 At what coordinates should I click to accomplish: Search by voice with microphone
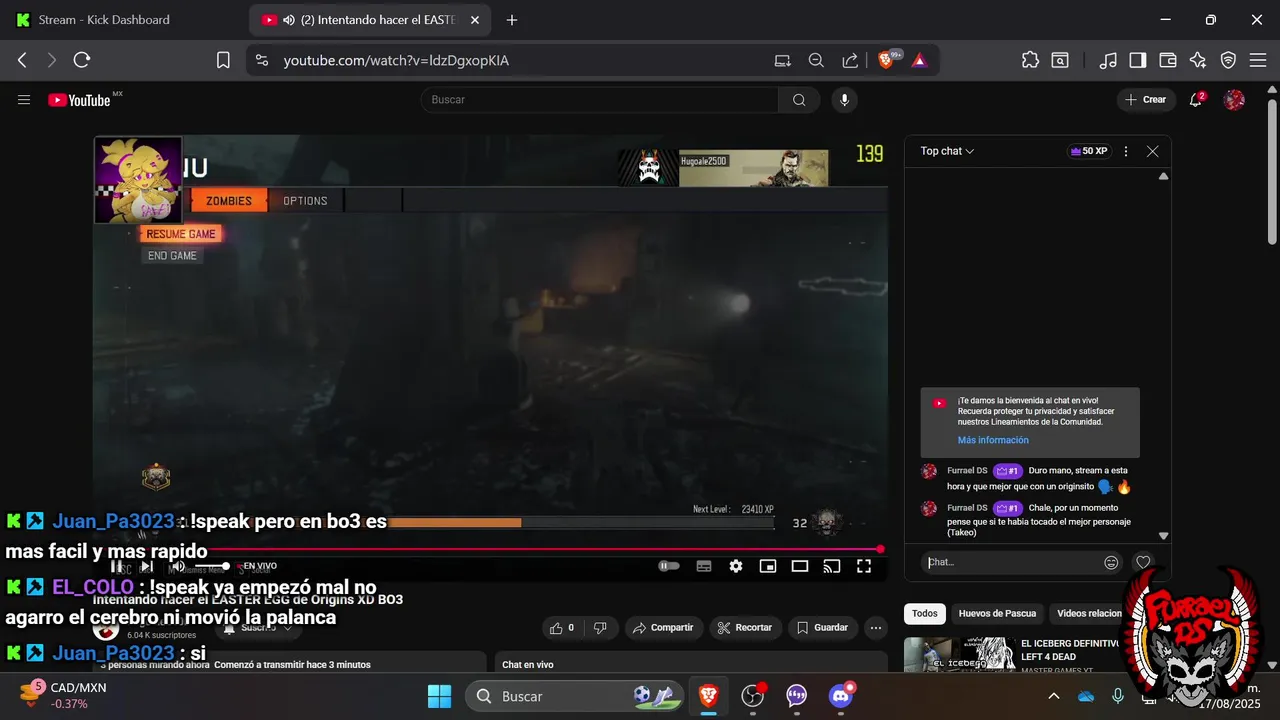845,99
